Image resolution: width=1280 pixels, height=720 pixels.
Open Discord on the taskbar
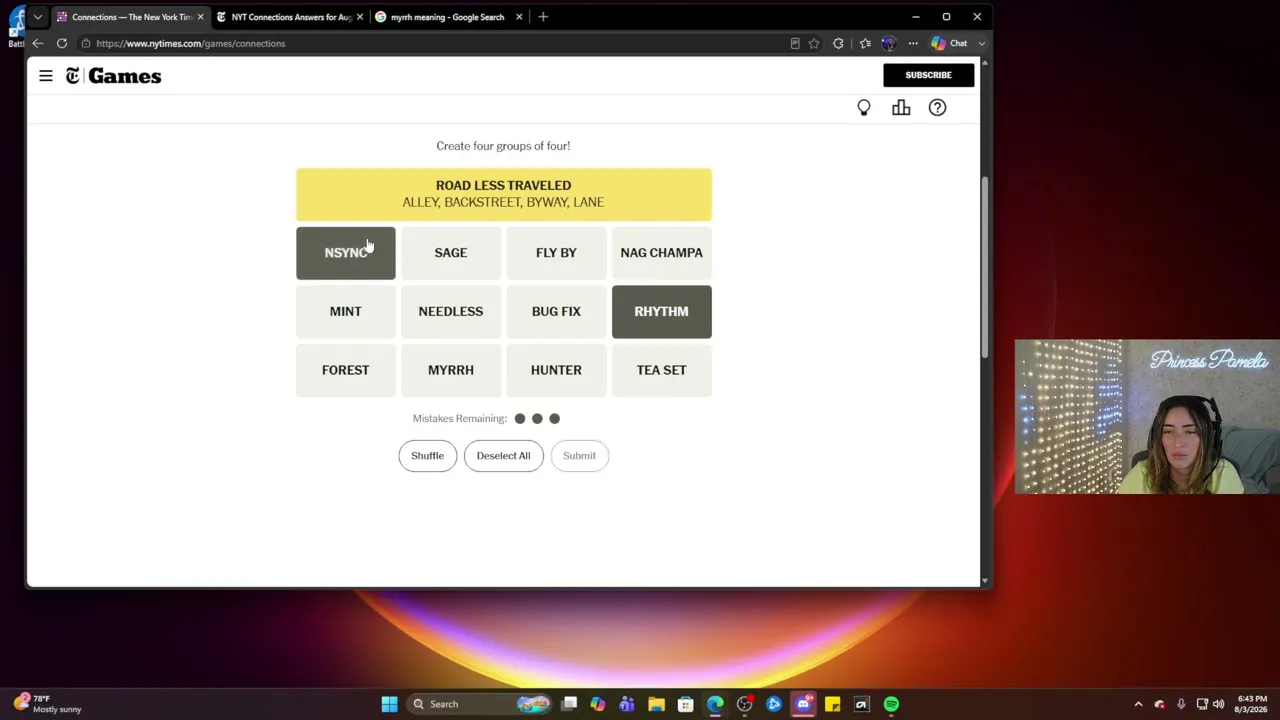pyautogui.click(x=803, y=704)
